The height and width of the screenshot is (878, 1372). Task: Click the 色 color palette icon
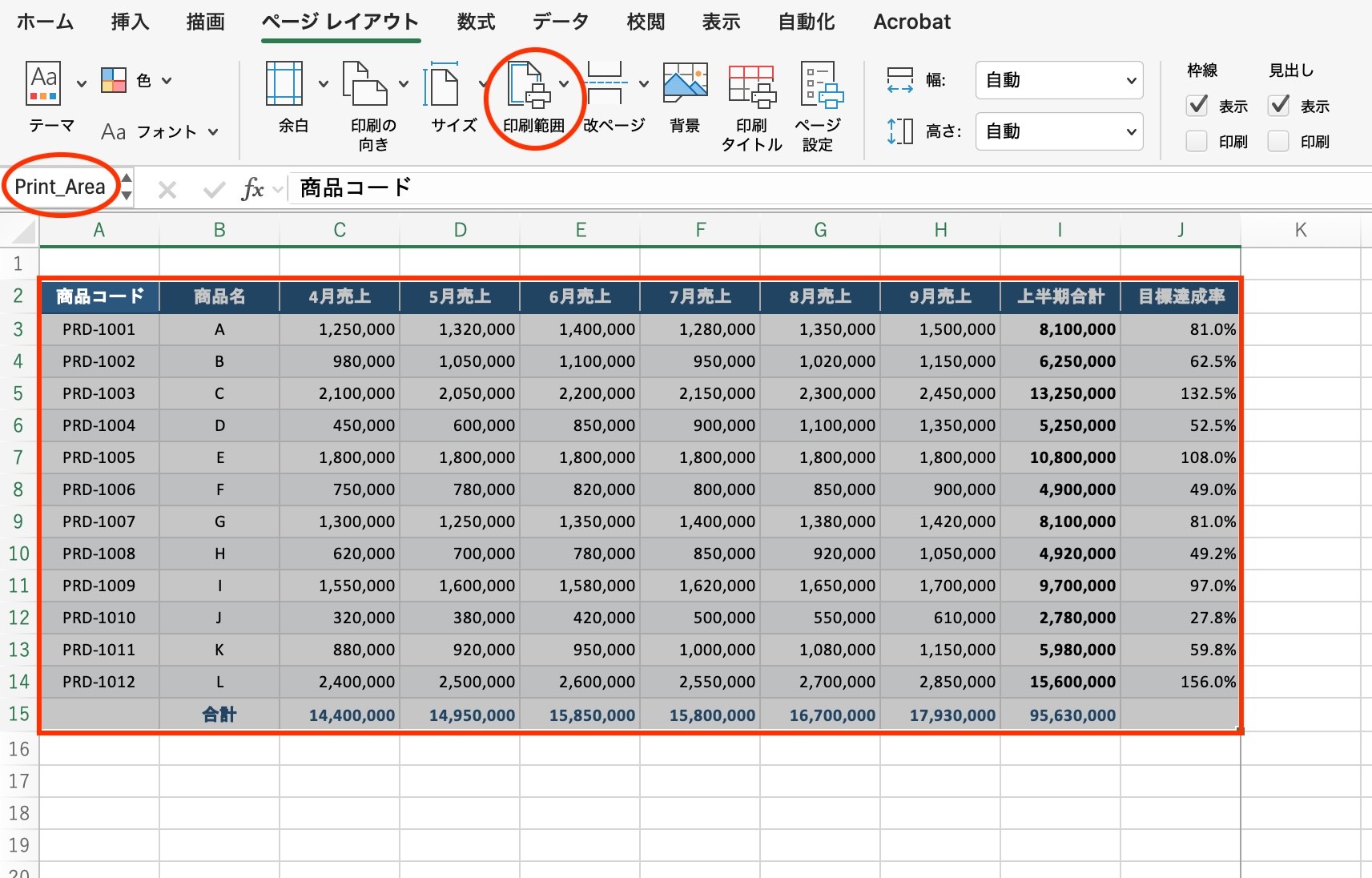[x=114, y=80]
